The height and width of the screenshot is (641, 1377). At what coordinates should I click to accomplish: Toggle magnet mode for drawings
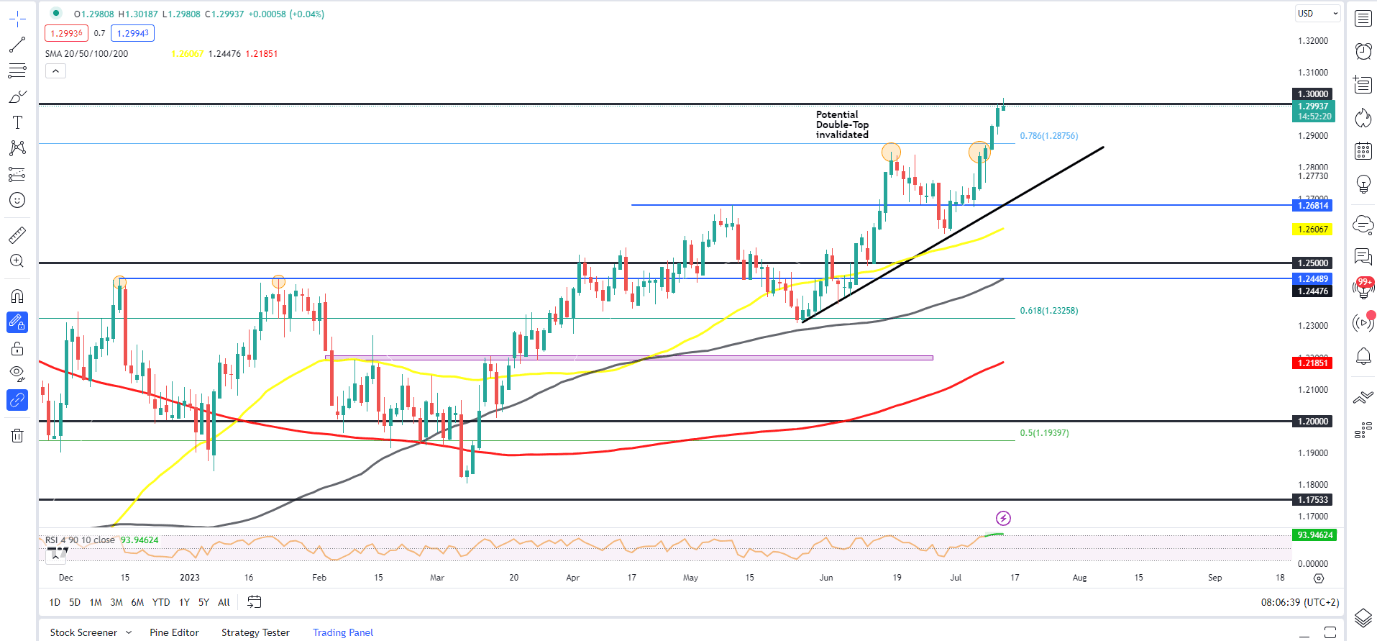coord(17,296)
